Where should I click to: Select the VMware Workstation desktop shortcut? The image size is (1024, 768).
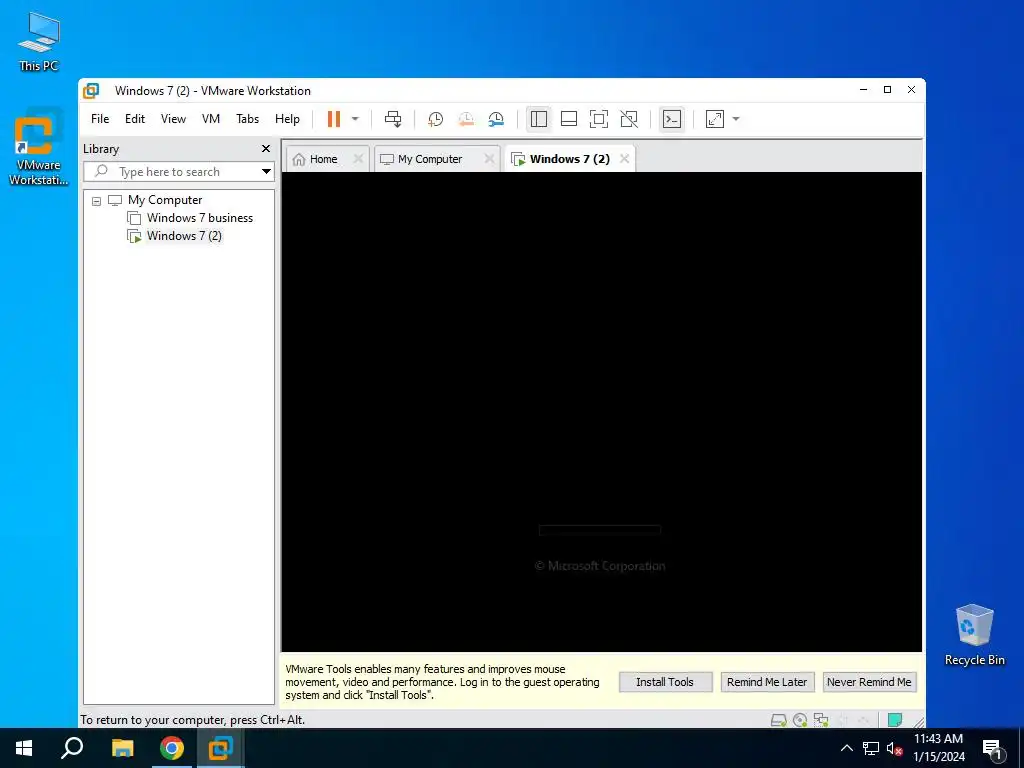pyautogui.click(x=39, y=149)
